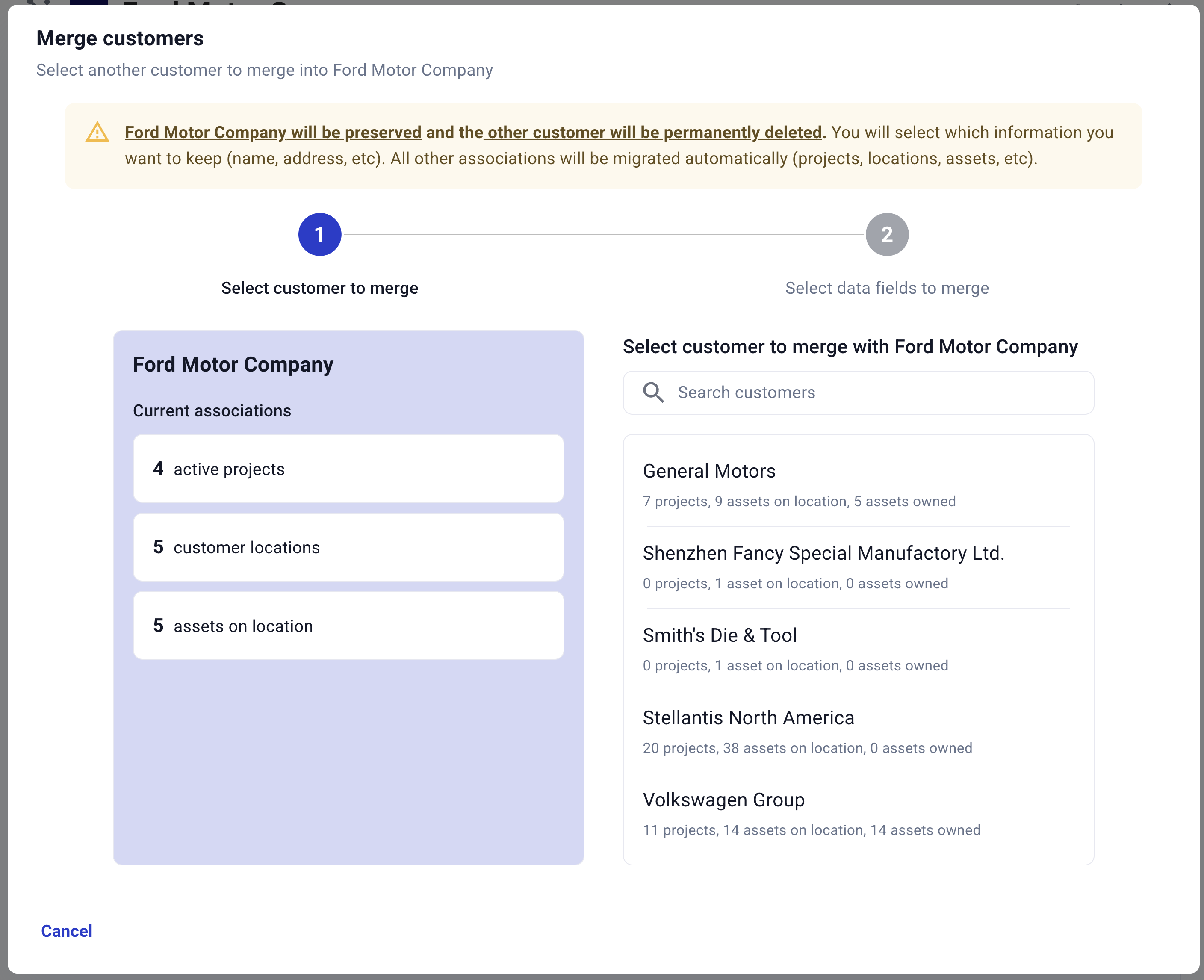
Task: Click '20 projects, 38 assets on location' text
Action: (754, 748)
